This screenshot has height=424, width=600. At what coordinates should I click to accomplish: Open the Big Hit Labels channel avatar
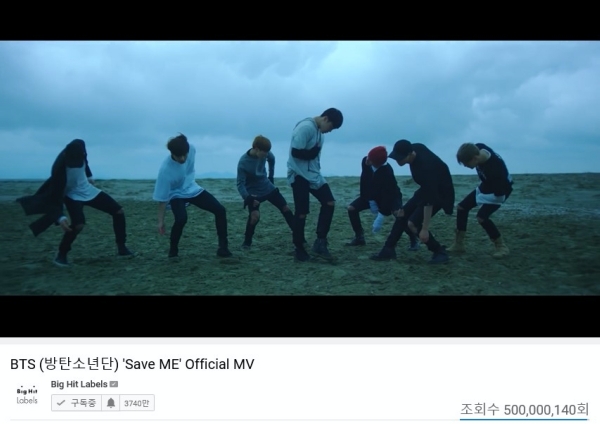click(27, 396)
